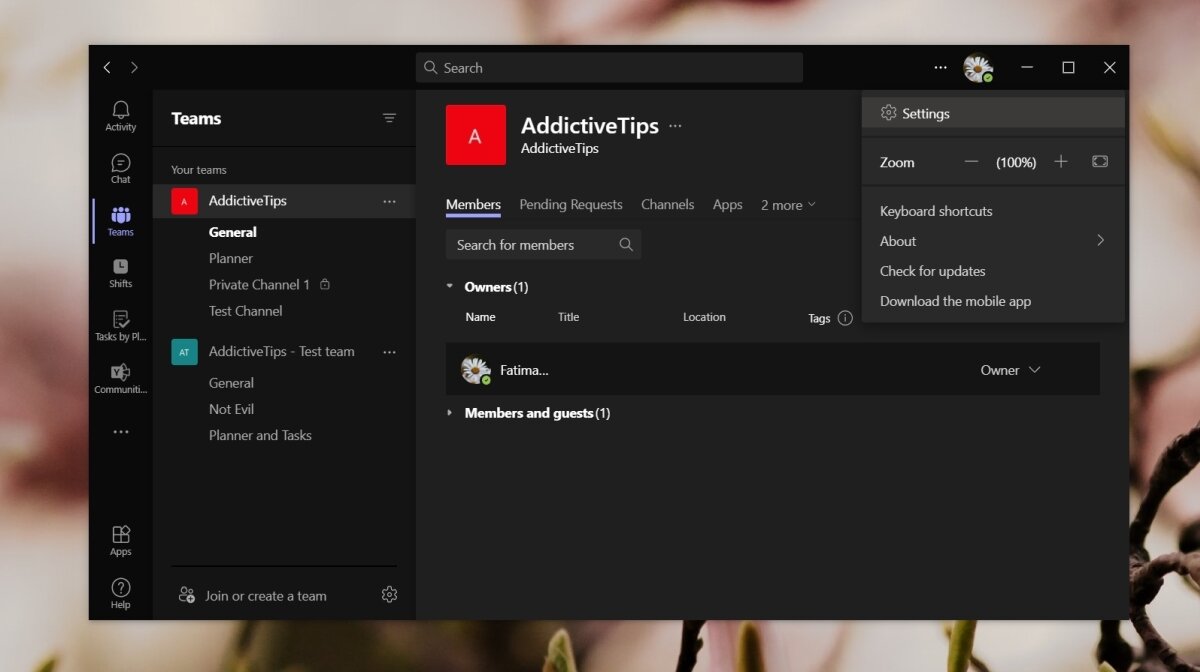Open the Help icon
The width and height of the screenshot is (1200, 672).
tap(120, 589)
